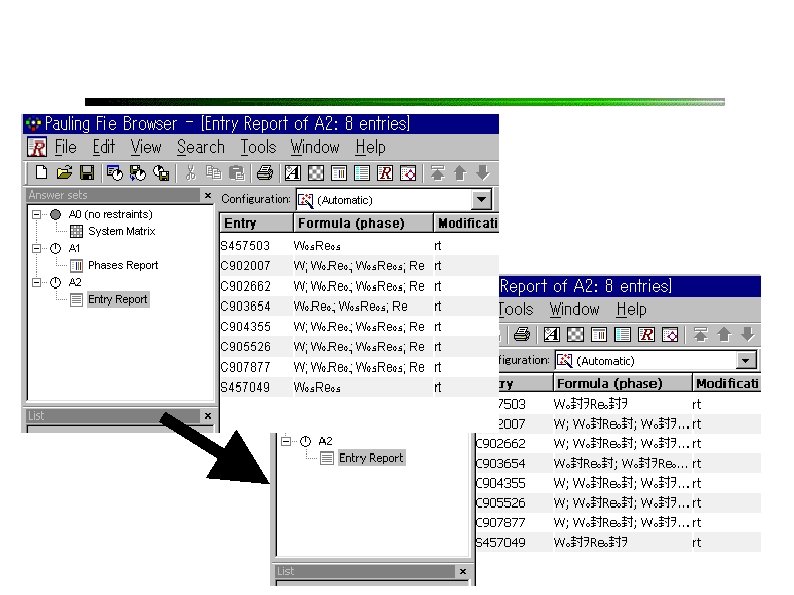This screenshot has width=794, height=595.
Task: Open the Help menu in main window
Action: pos(370,147)
